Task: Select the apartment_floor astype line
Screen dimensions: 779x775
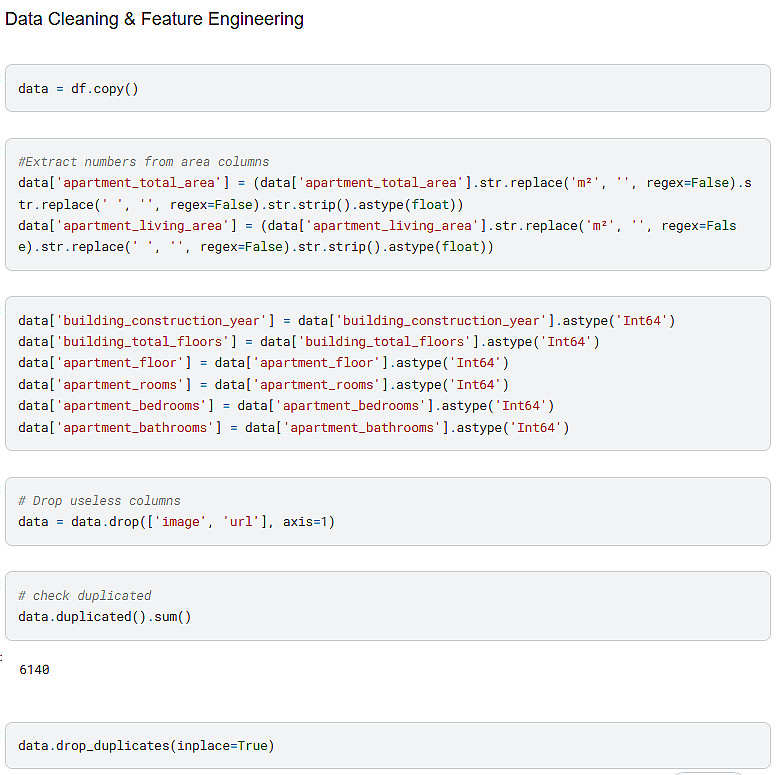Action: click(263, 362)
